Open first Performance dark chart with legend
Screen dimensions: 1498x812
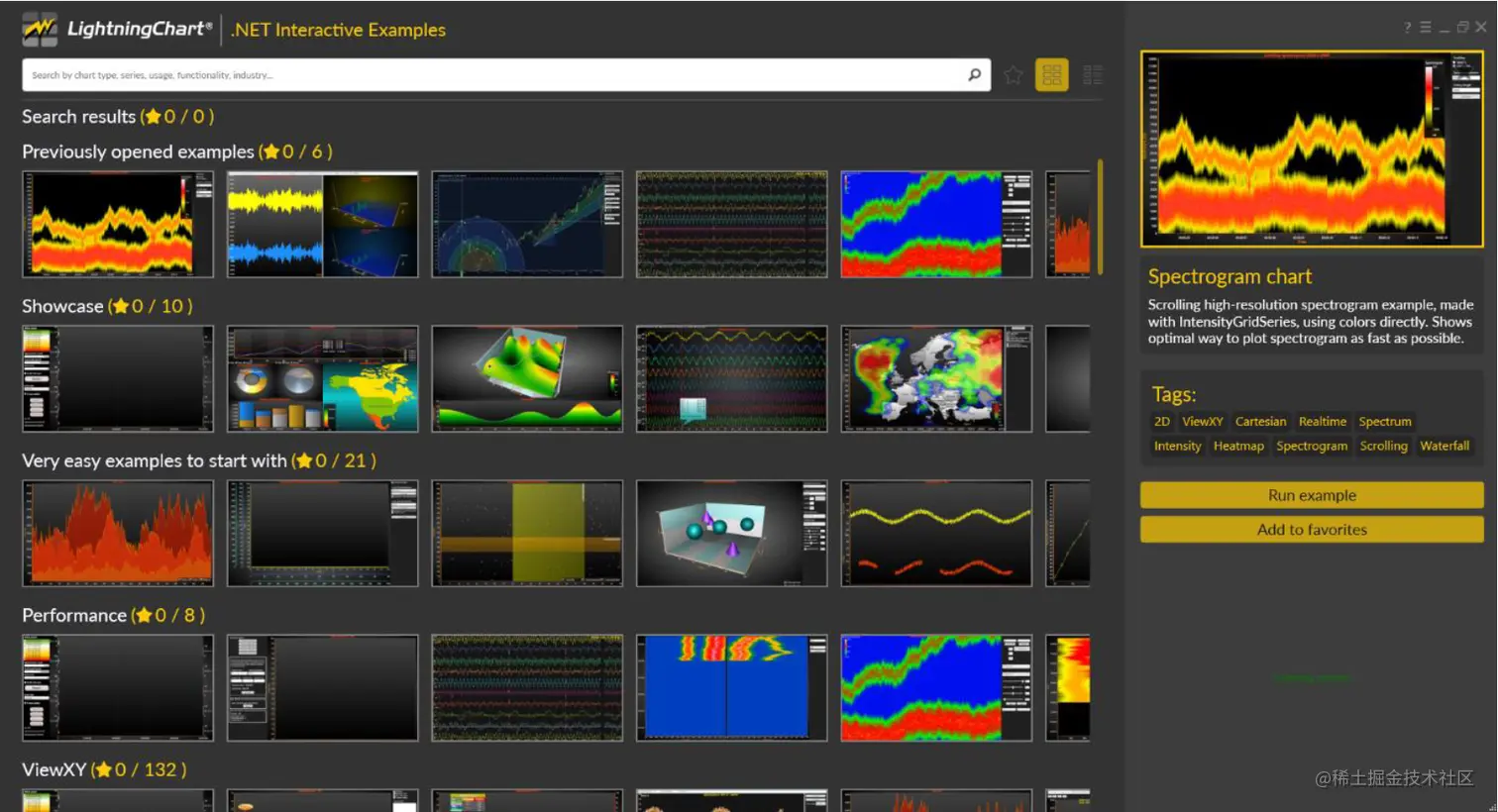point(118,687)
